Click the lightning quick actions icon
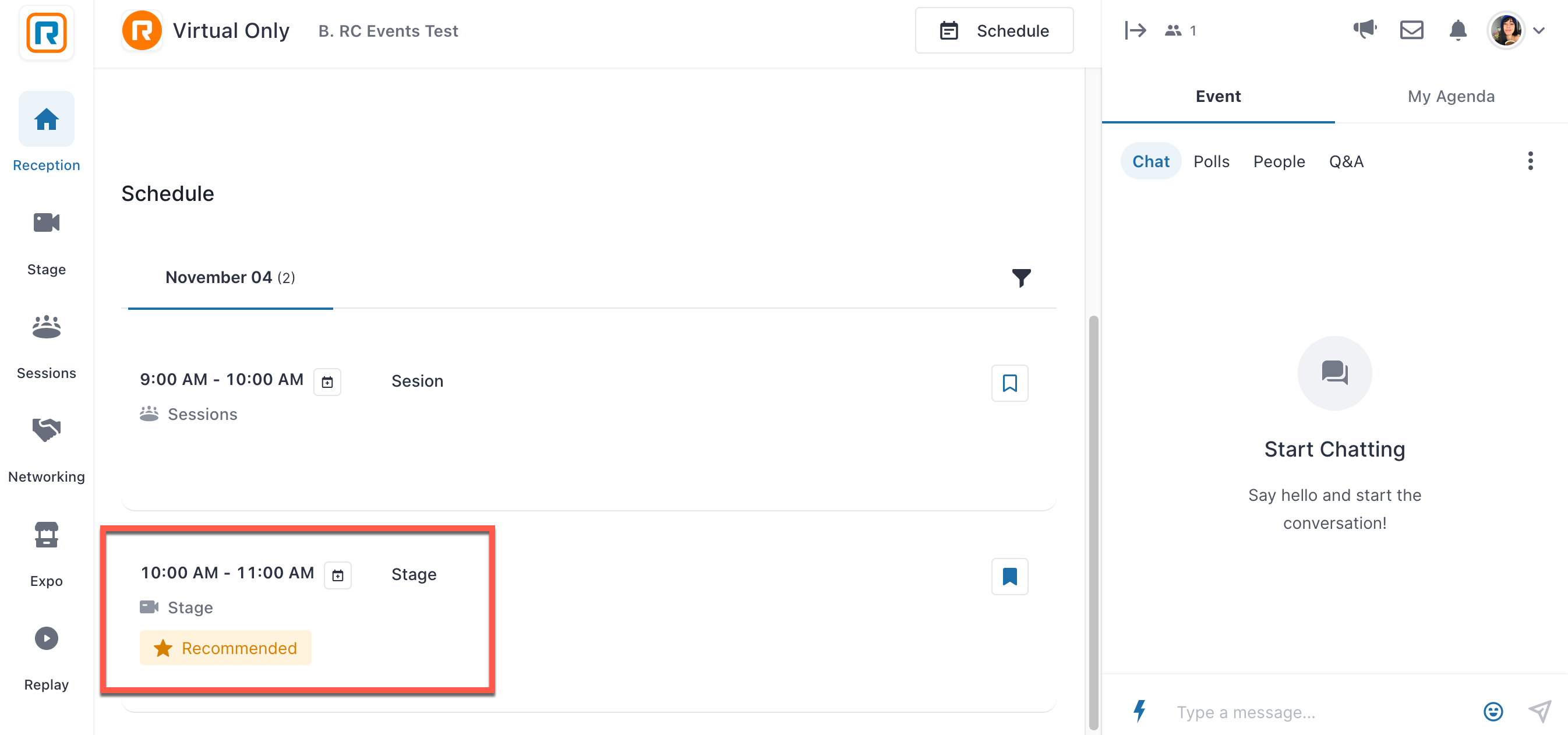The image size is (1568, 735). (x=1140, y=711)
